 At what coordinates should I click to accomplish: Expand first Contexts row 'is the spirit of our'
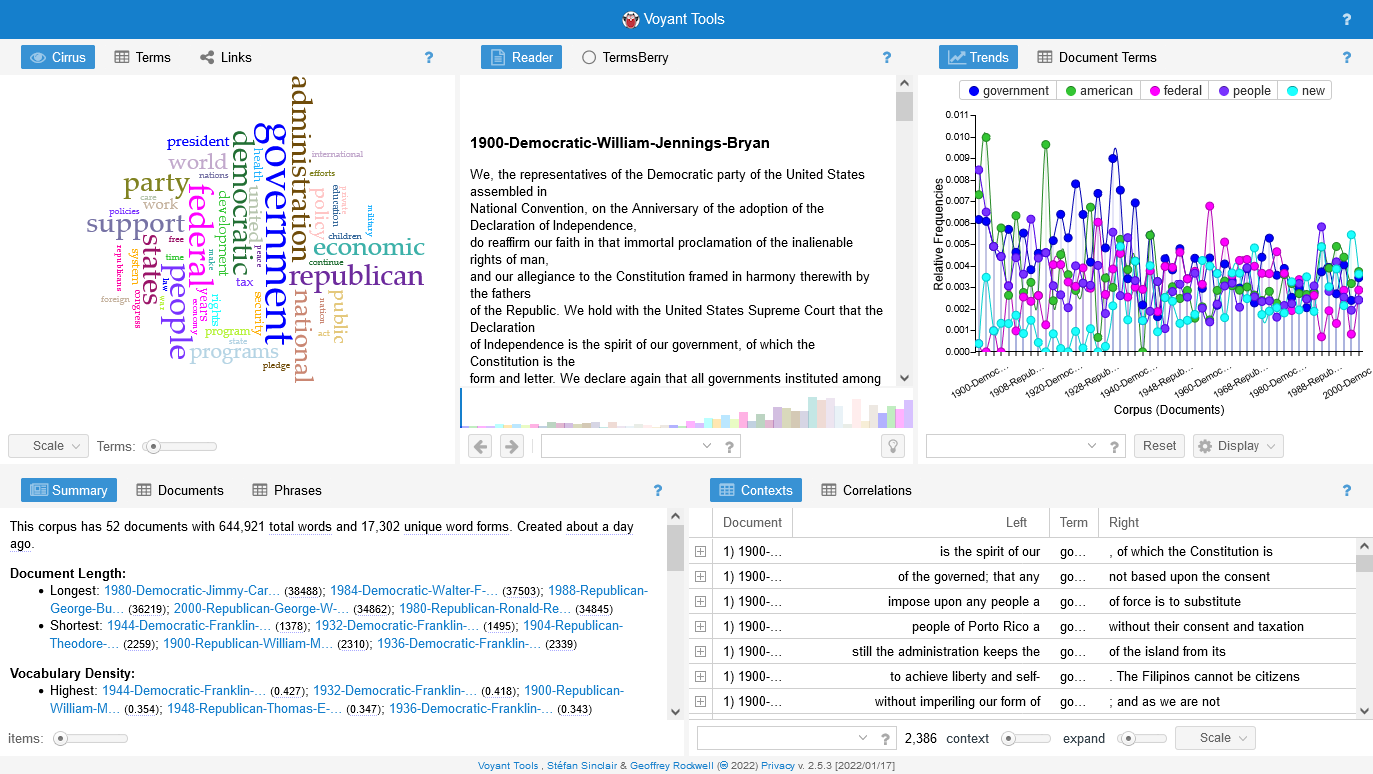pos(700,551)
